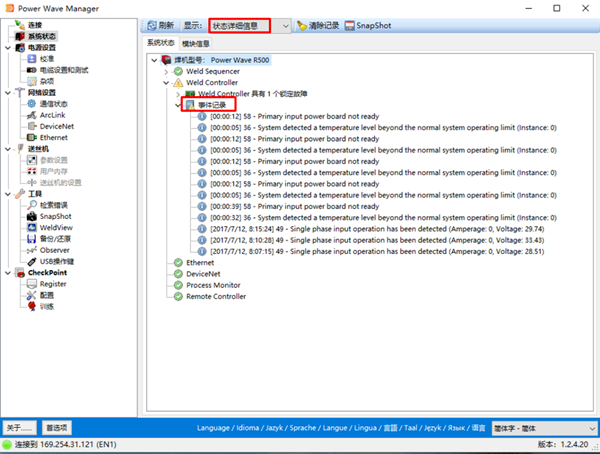The height and width of the screenshot is (454, 600).
Task: Switch to the 模块信息 tab
Action: point(196,44)
